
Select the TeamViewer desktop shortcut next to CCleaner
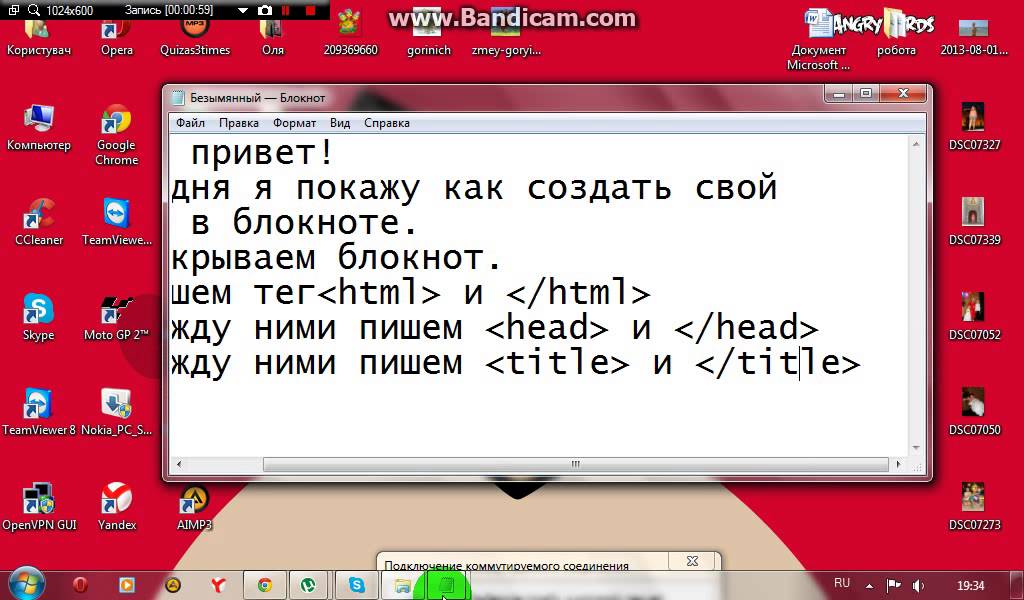coord(116,222)
